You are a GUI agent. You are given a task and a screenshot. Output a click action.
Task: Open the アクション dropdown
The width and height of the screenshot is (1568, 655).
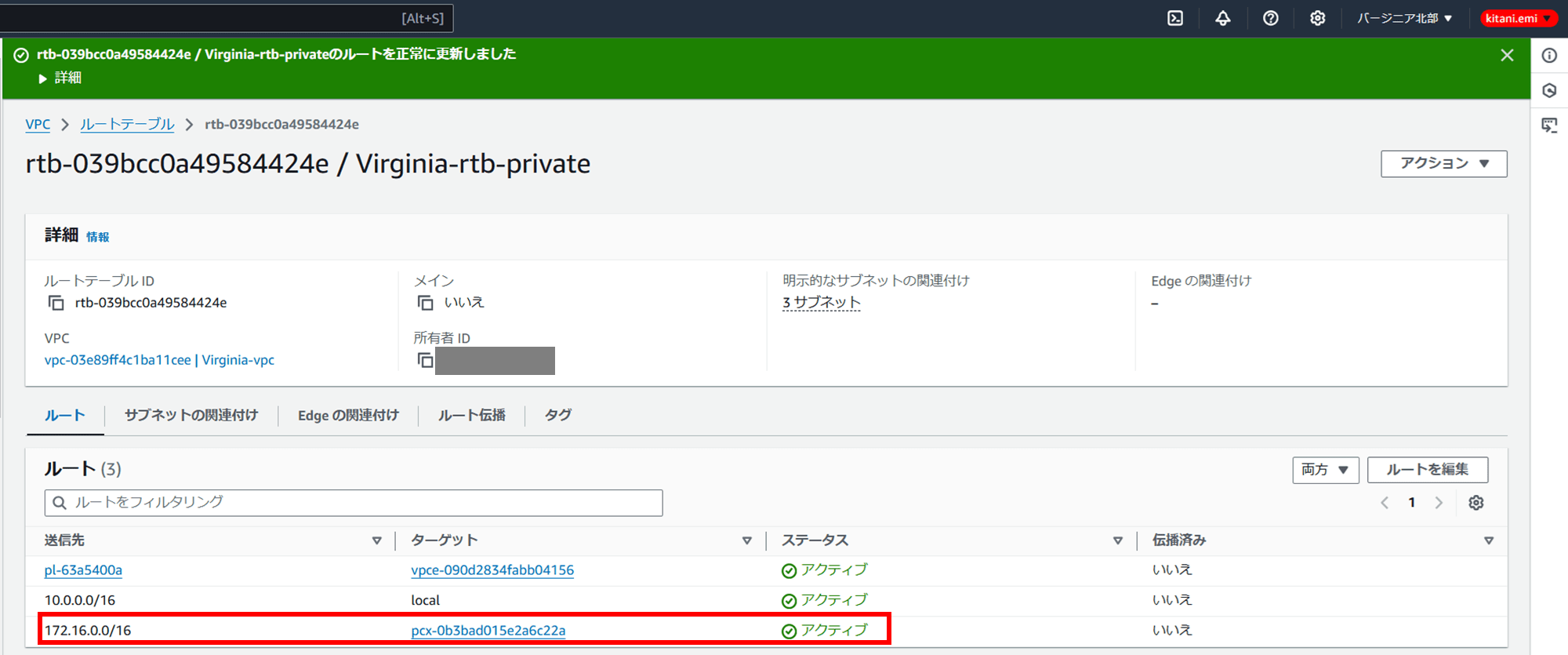click(x=1443, y=163)
